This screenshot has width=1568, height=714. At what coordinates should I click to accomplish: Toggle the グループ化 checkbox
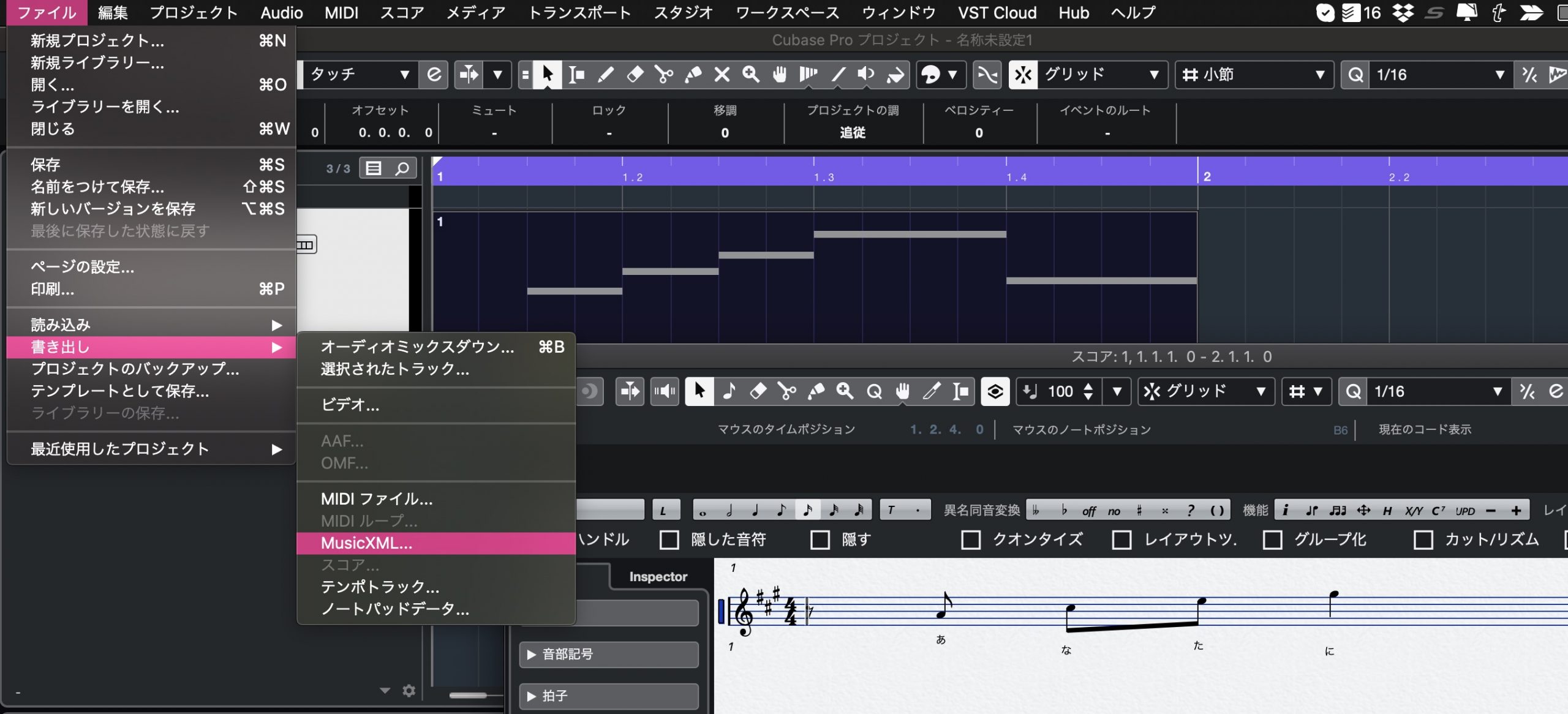1272,539
